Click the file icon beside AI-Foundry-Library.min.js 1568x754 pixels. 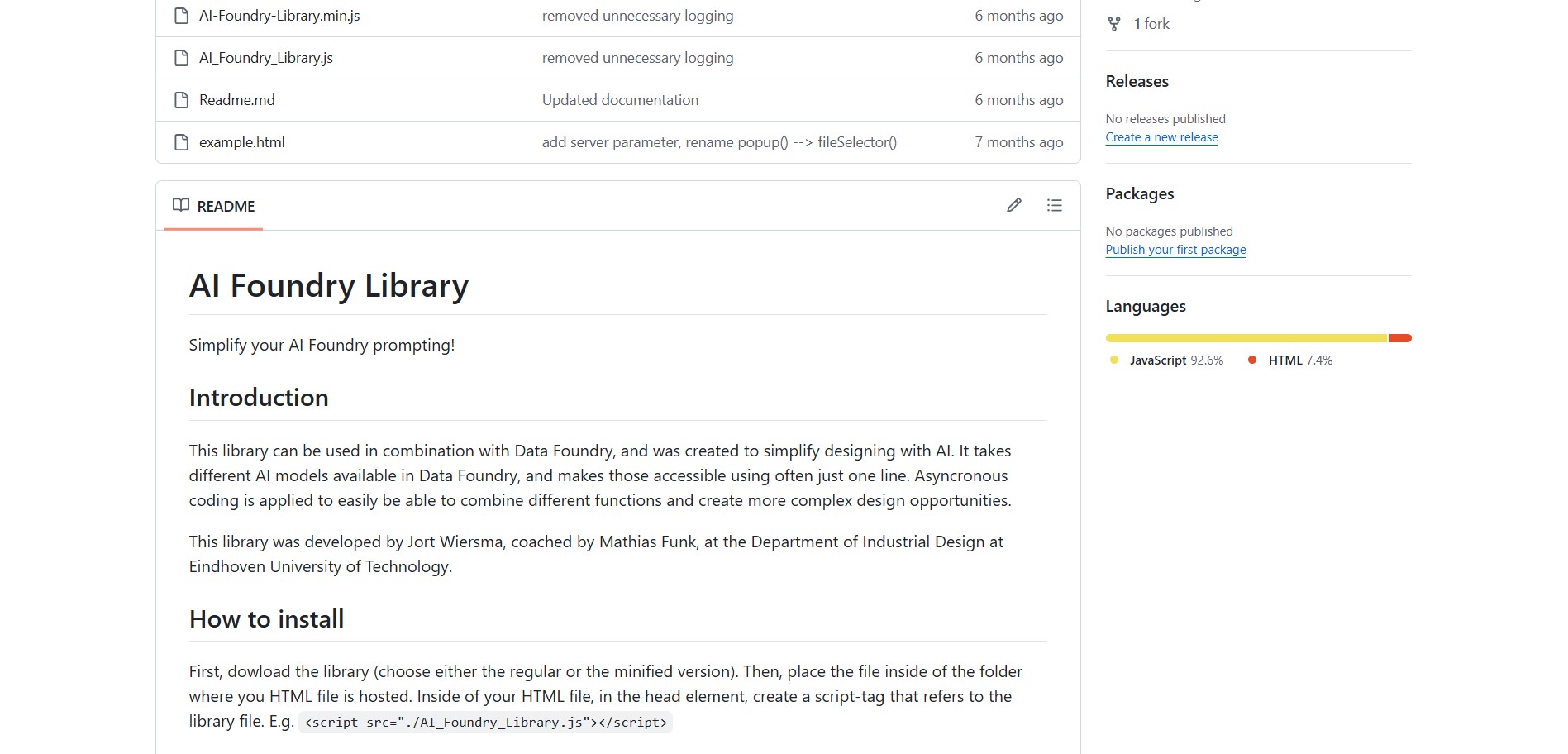(x=181, y=16)
